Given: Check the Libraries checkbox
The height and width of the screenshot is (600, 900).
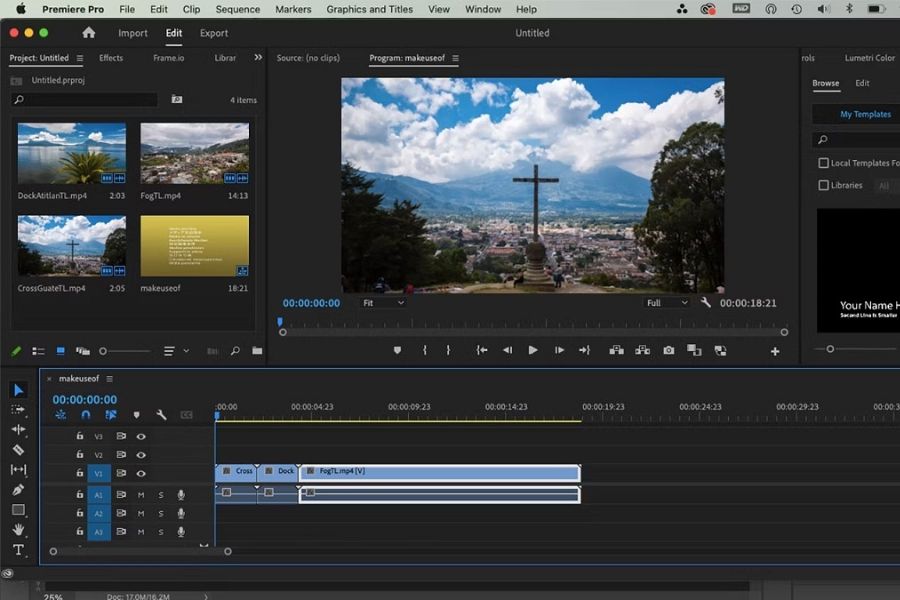Looking at the screenshot, I should click(x=823, y=185).
